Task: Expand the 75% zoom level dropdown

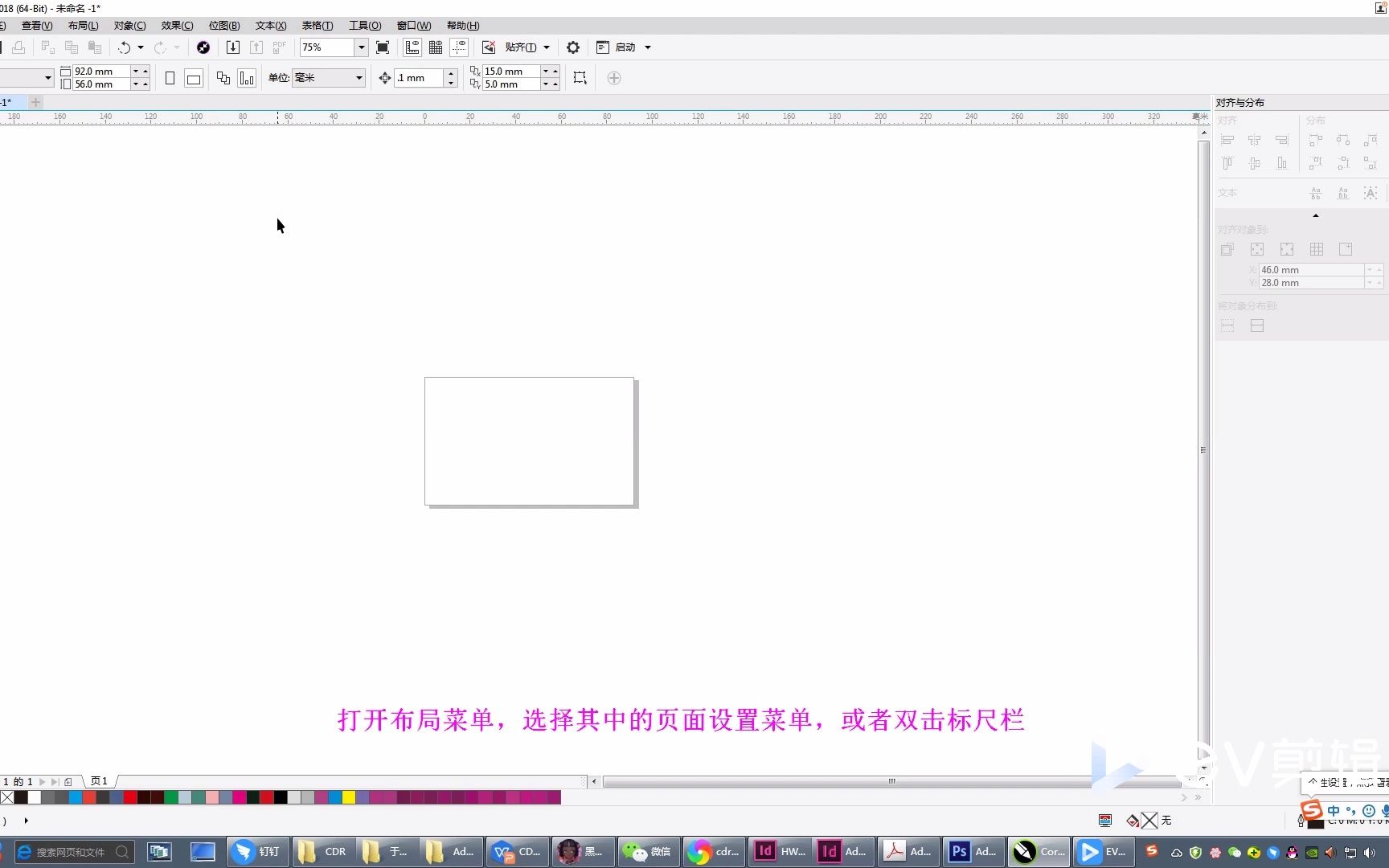Action: point(360,47)
